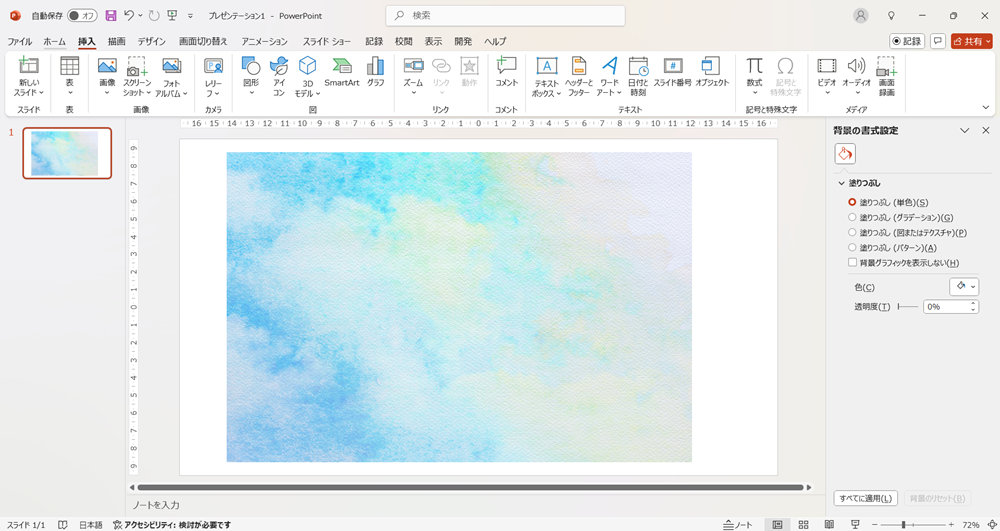1000x531 pixels.
Task: Click the Cameo (レリーフ) camera icon
Action: tap(213, 66)
